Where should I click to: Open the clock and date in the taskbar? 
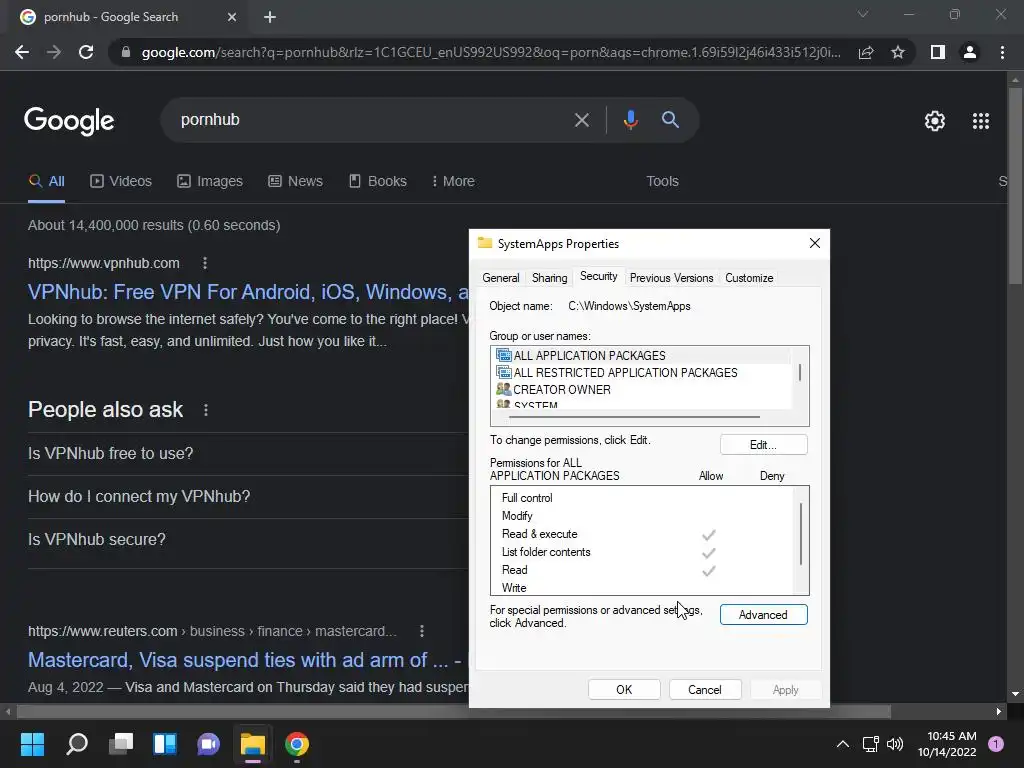pyautogui.click(x=947, y=744)
